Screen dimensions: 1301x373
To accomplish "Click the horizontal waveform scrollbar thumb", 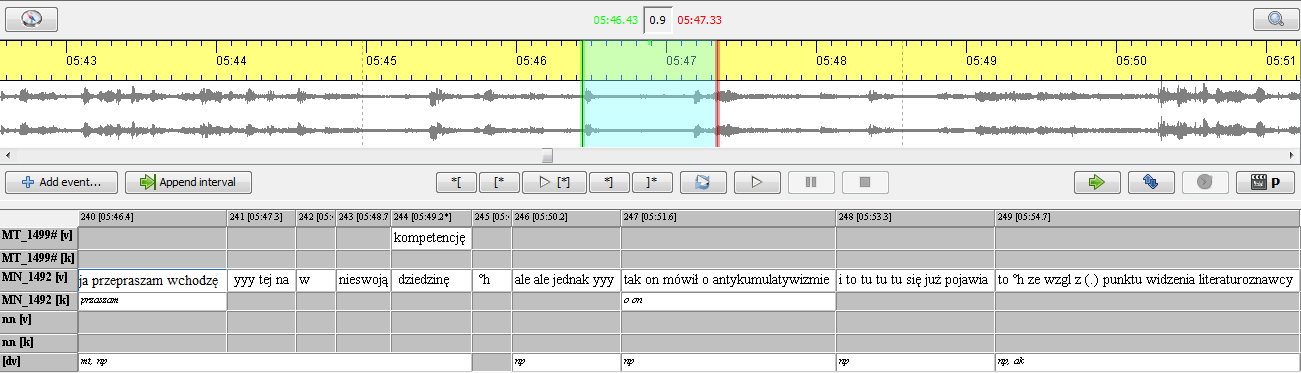I will point(547,155).
